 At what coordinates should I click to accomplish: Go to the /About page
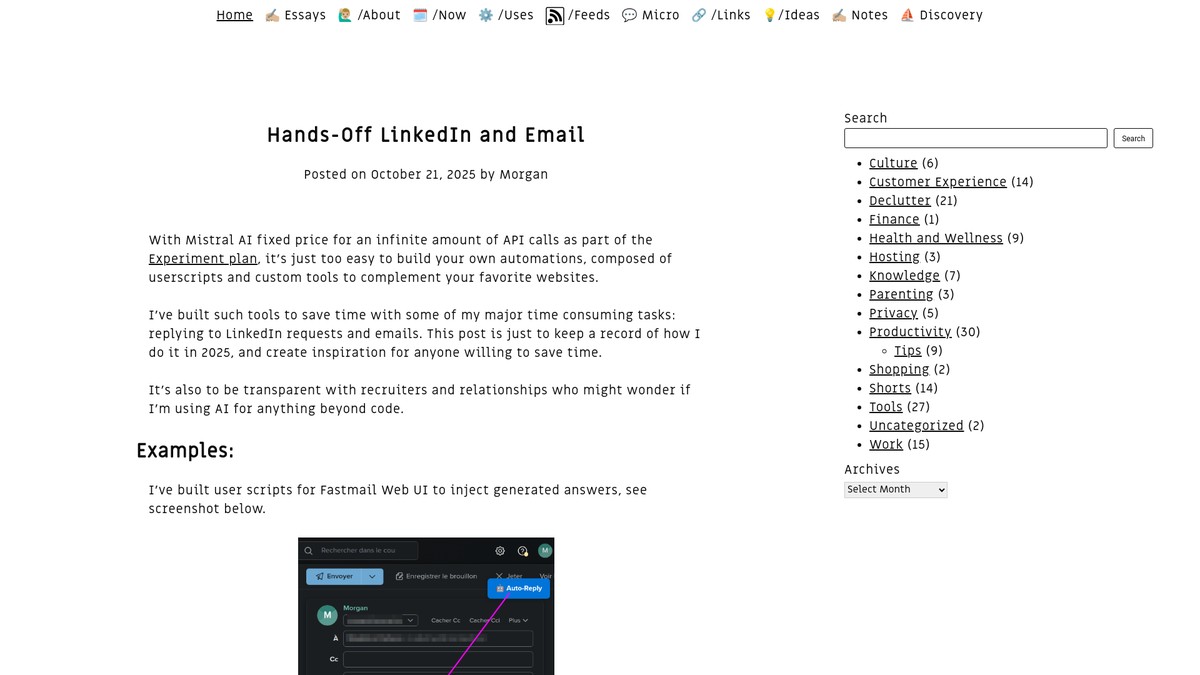click(369, 15)
